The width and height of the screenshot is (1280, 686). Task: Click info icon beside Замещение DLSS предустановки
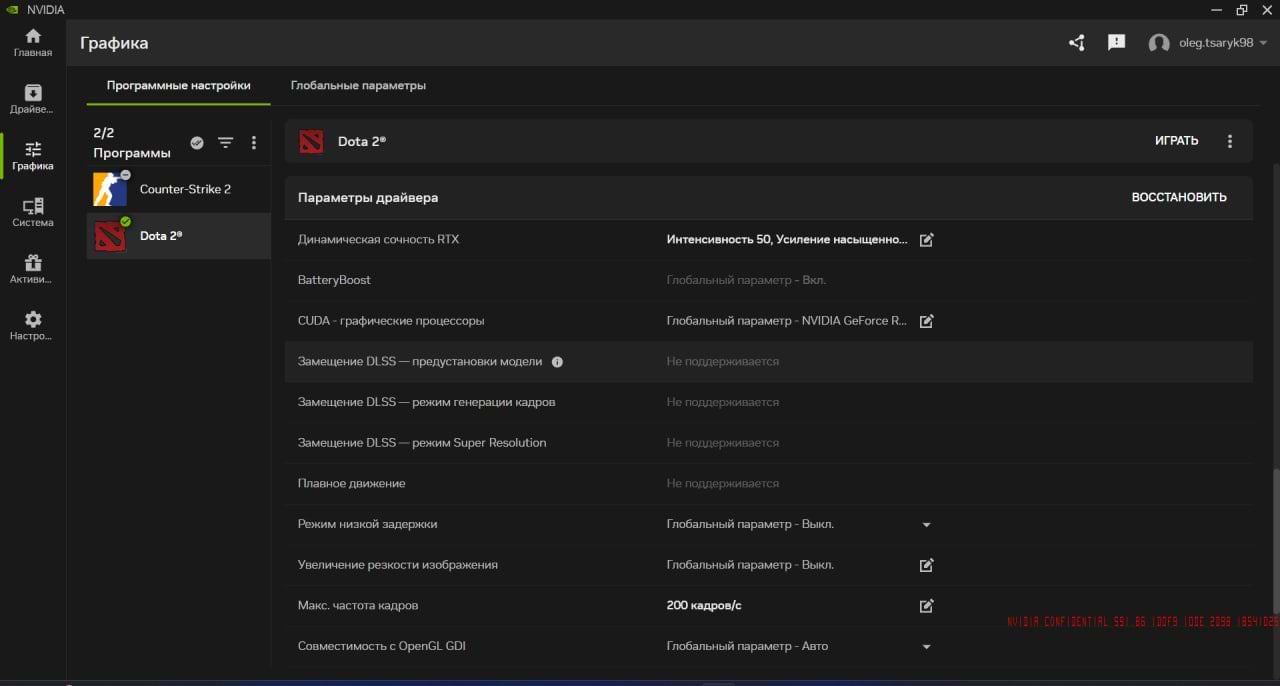point(558,362)
